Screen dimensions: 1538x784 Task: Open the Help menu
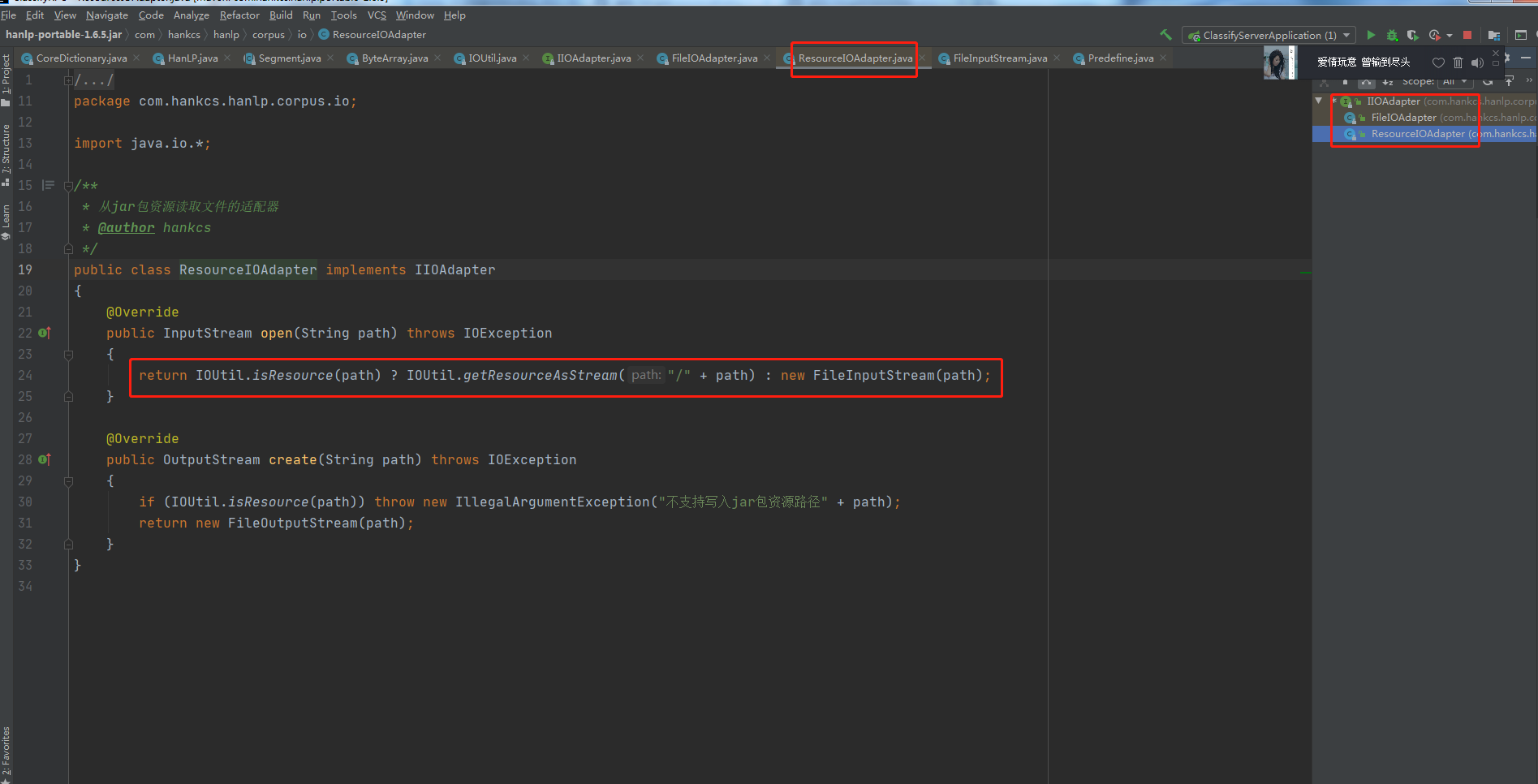coord(455,15)
